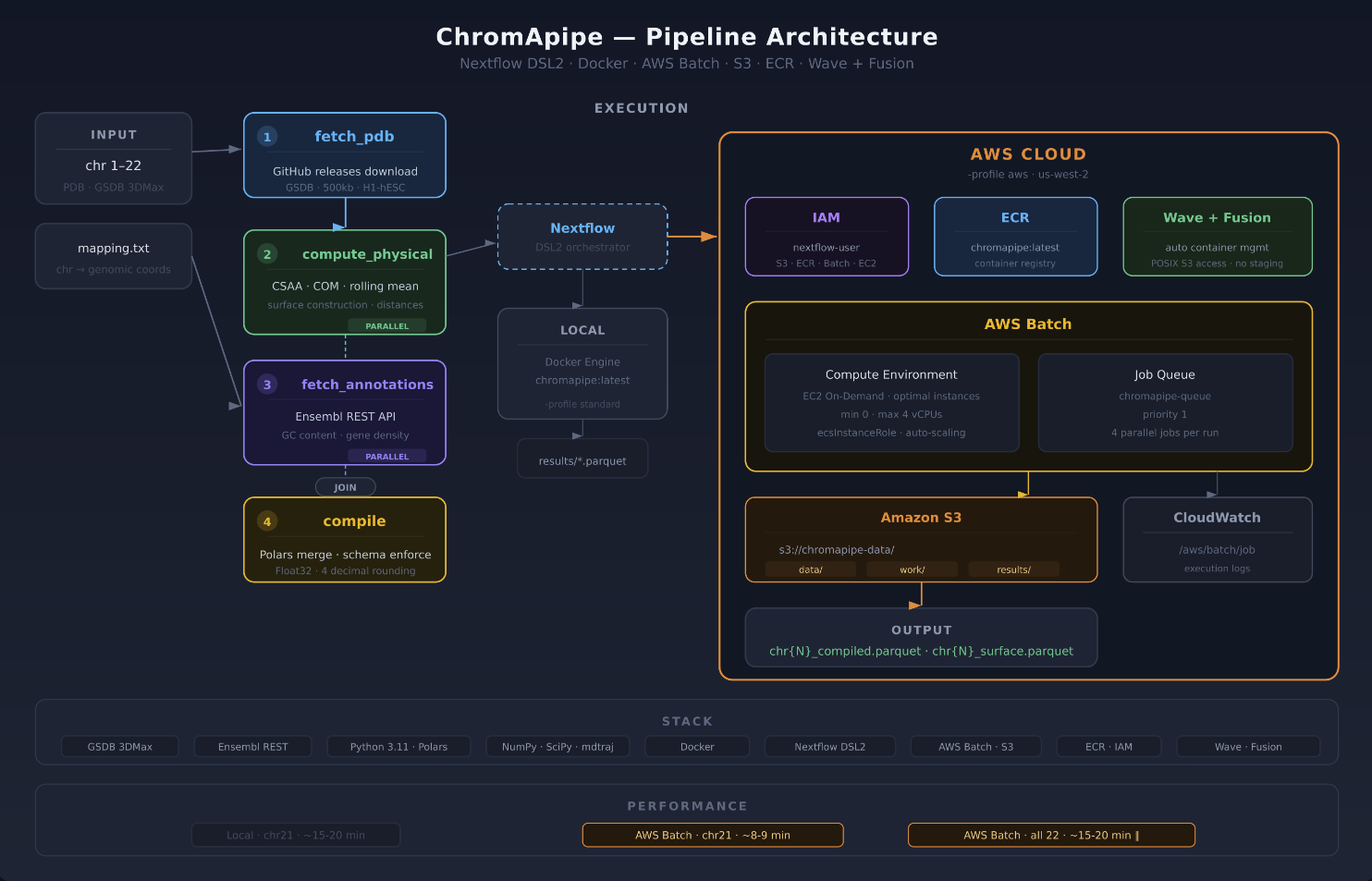
Task: Click 'nextflow-user' in IAM card
Action: click(827, 248)
